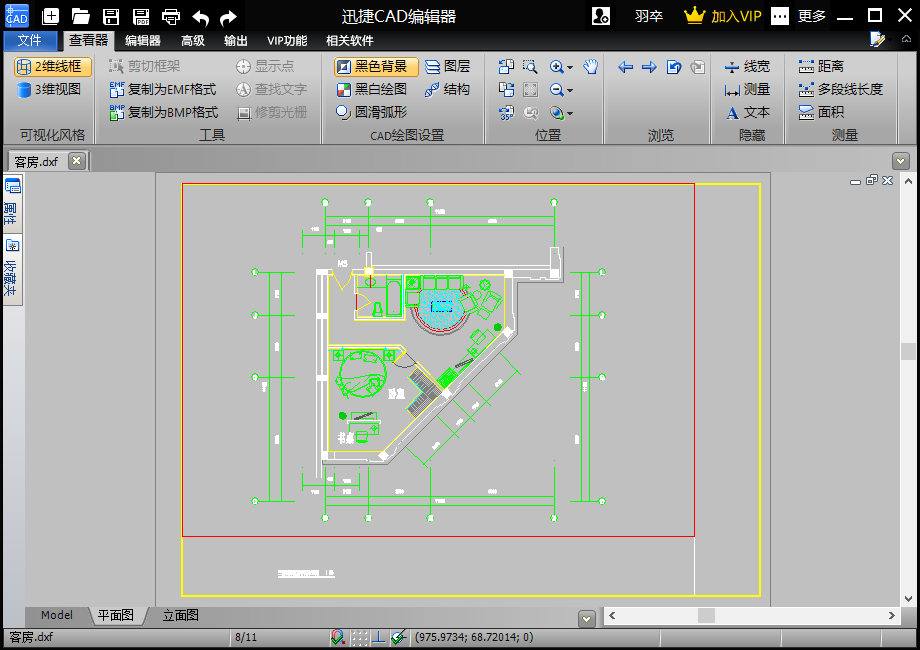Image resolution: width=920 pixels, height=650 pixels.
Task: Go to previous view with left arrow
Action: click(625, 67)
